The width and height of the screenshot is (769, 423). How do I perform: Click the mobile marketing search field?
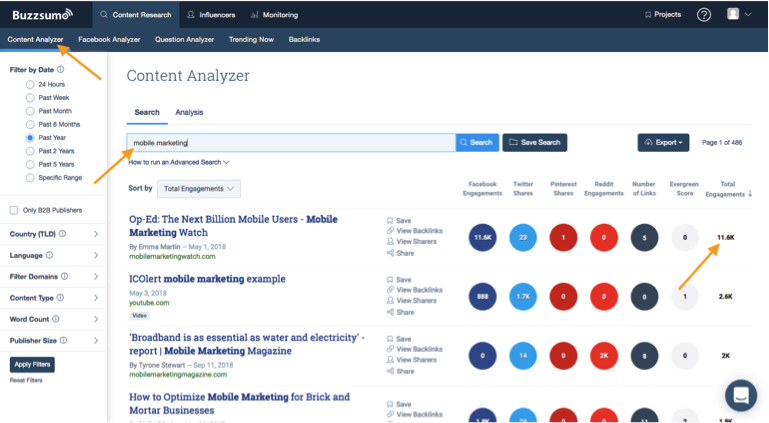[x=291, y=143]
